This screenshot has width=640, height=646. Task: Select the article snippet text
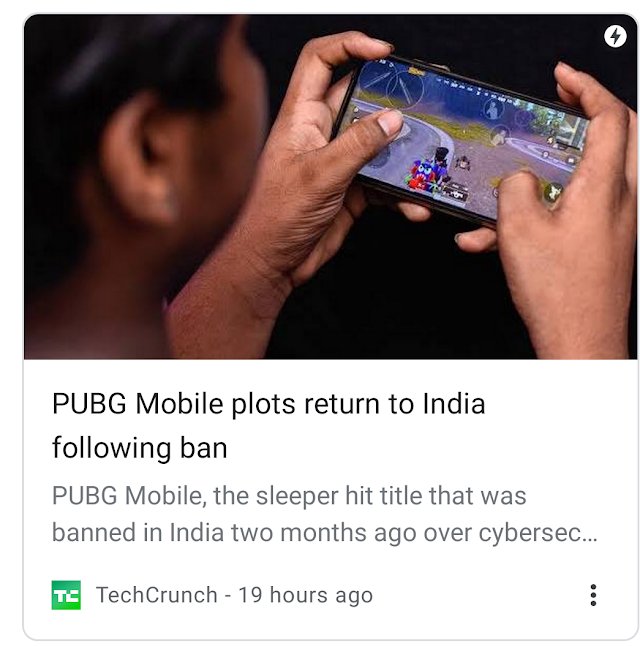click(x=324, y=514)
